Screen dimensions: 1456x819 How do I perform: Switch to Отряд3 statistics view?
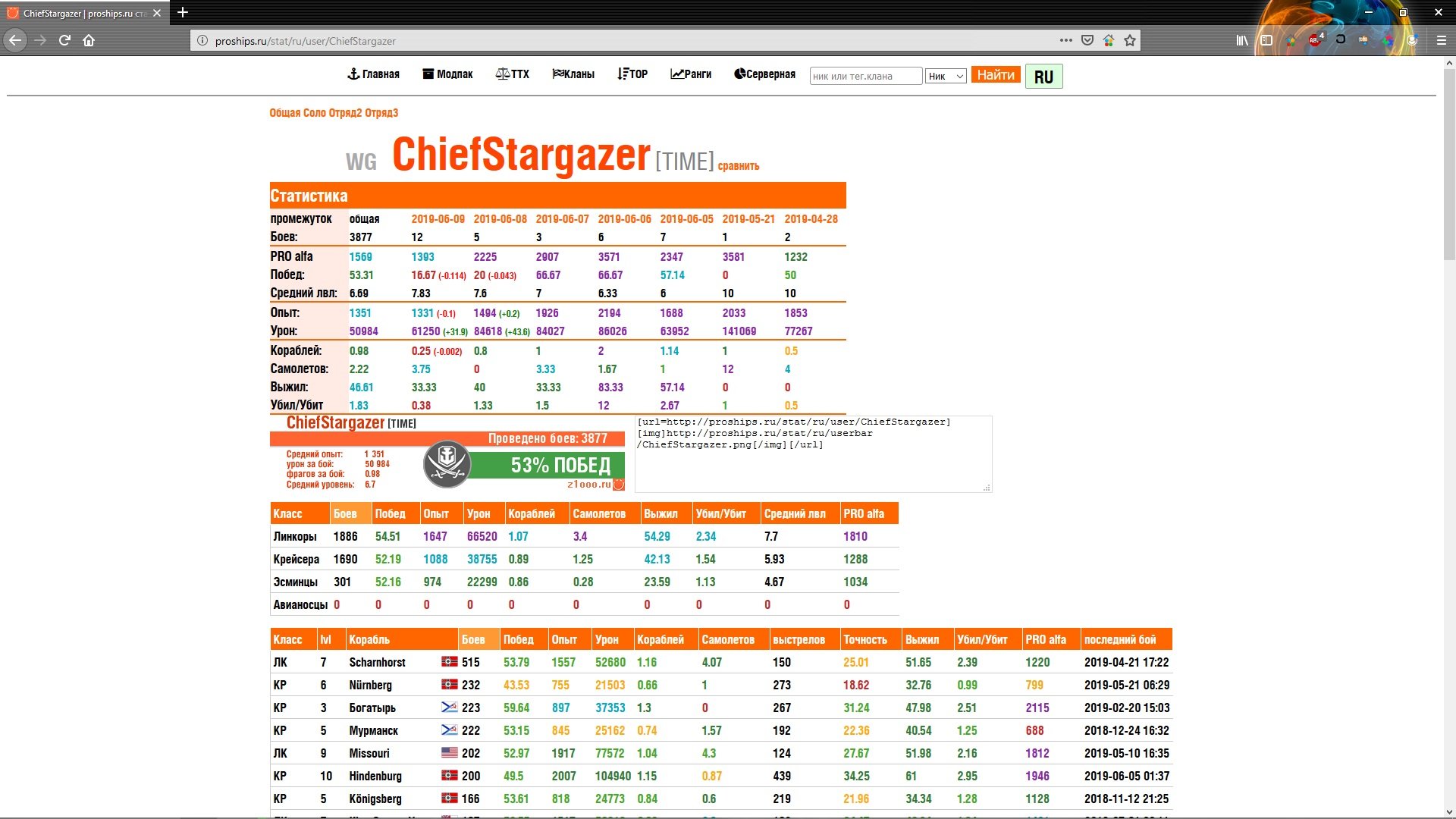[x=381, y=113]
